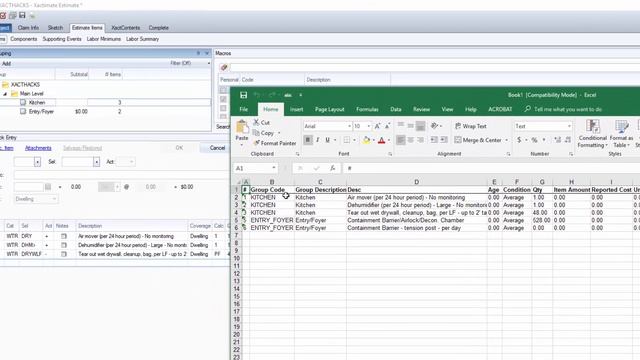Open the Merge & Center dropdown arrow
Image resolution: width=640 pixels, height=360 pixels.
tap(507, 140)
